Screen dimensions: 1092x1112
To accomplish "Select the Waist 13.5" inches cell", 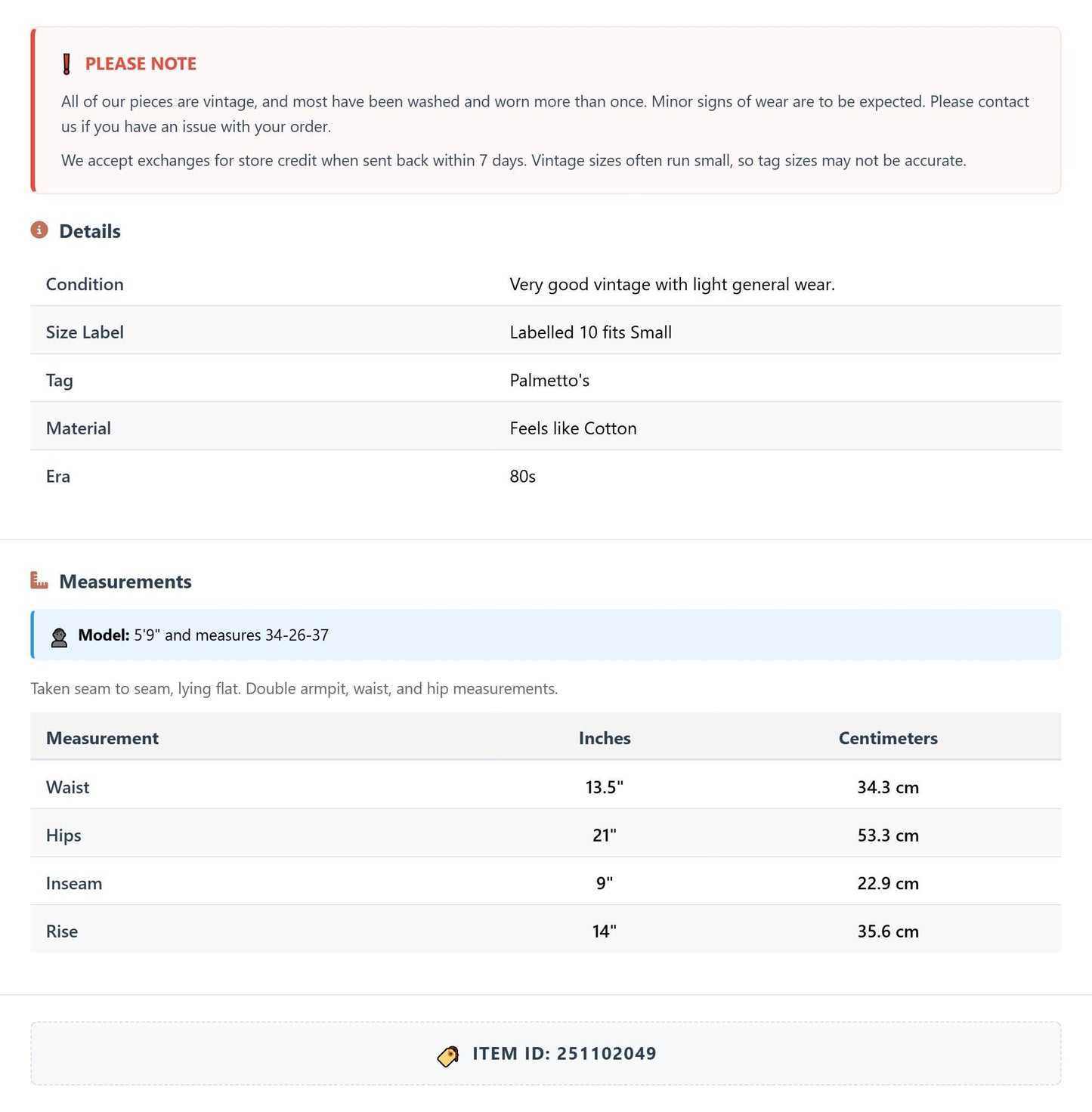I will tap(605, 787).
